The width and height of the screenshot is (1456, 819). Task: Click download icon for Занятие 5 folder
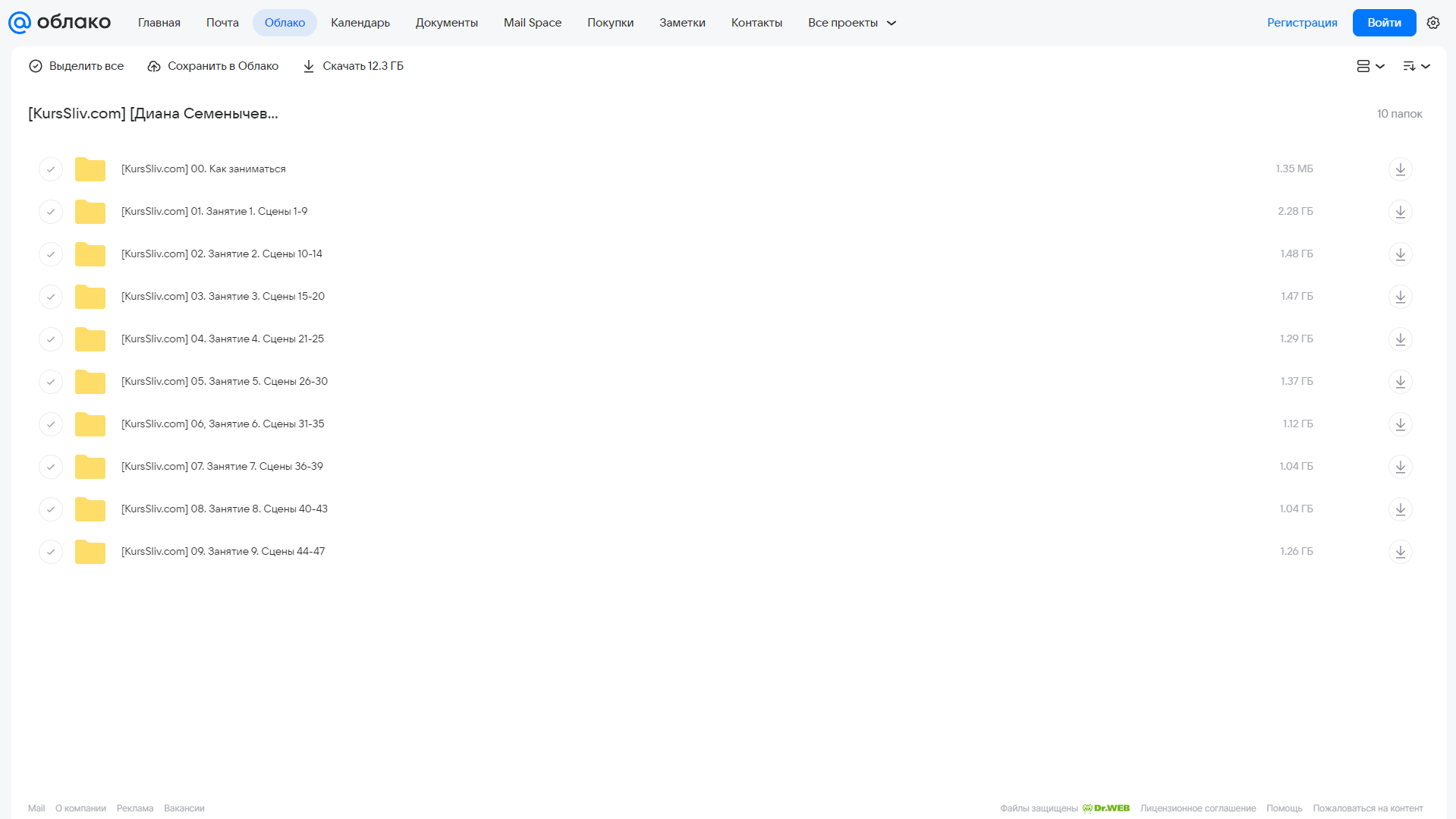point(1400,382)
